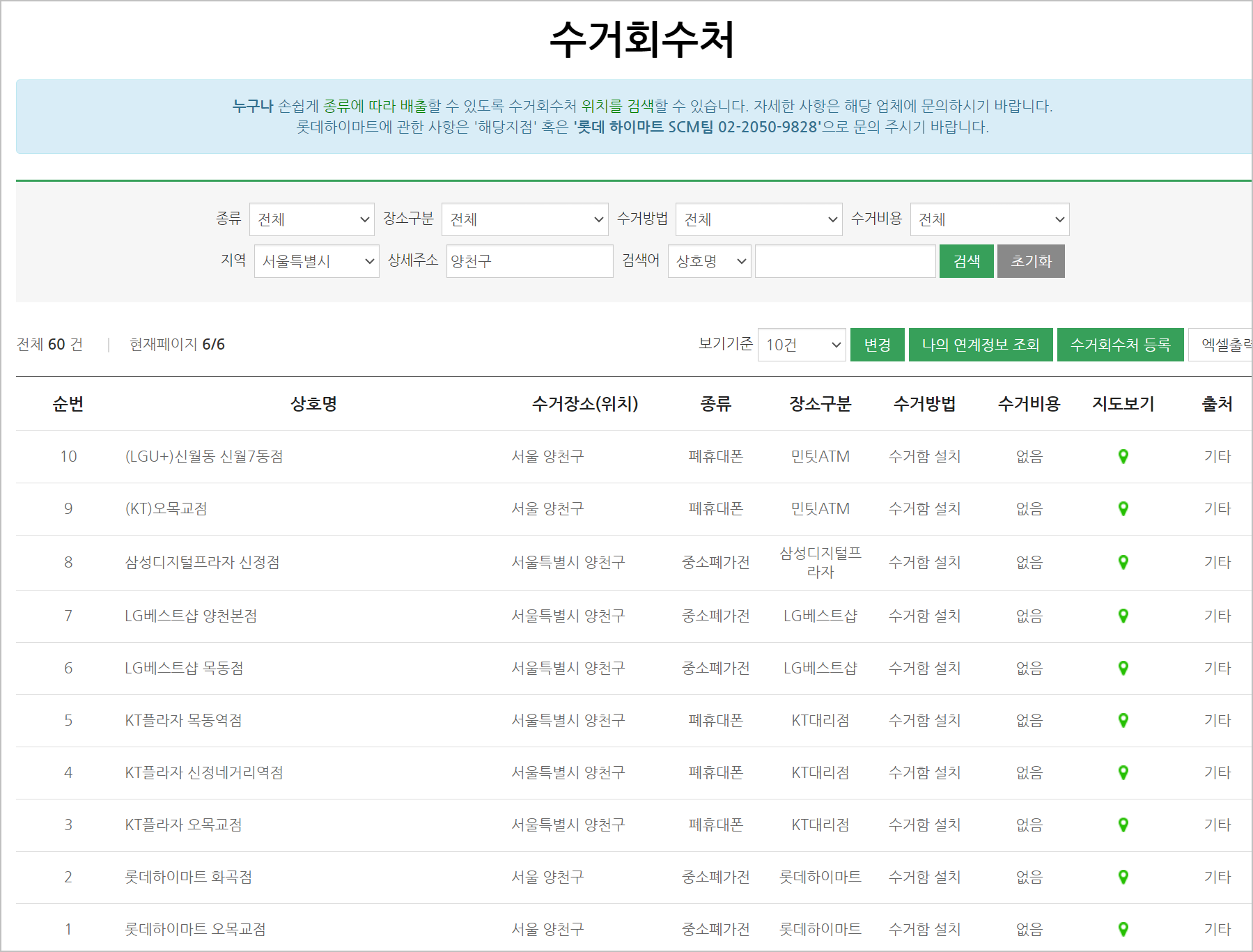Viewport: 1253px width, 952px height.
Task: Open map pin for LG베스트샵 양천본점
Action: pyautogui.click(x=1123, y=616)
